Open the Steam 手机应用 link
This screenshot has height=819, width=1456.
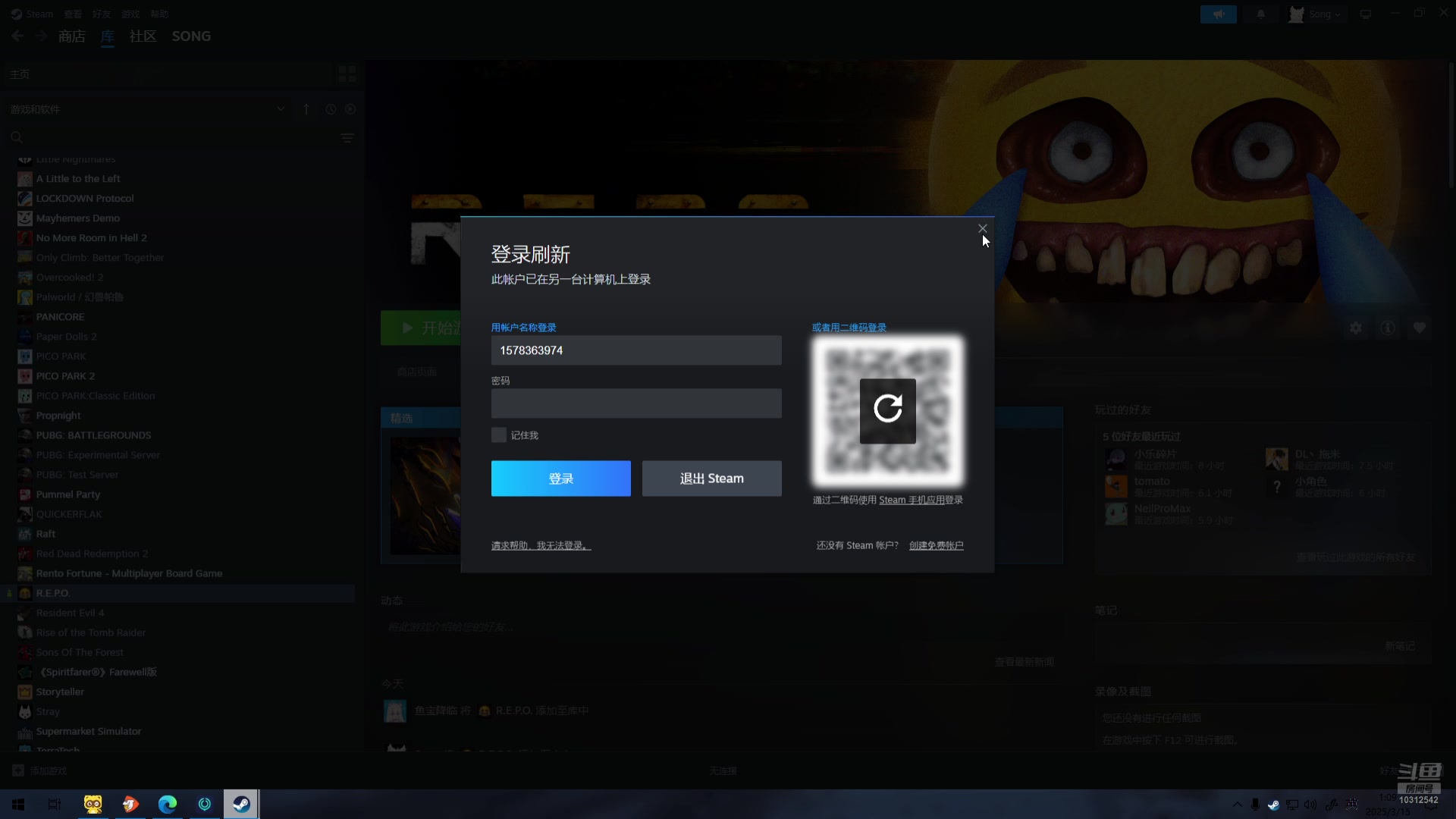click(912, 500)
